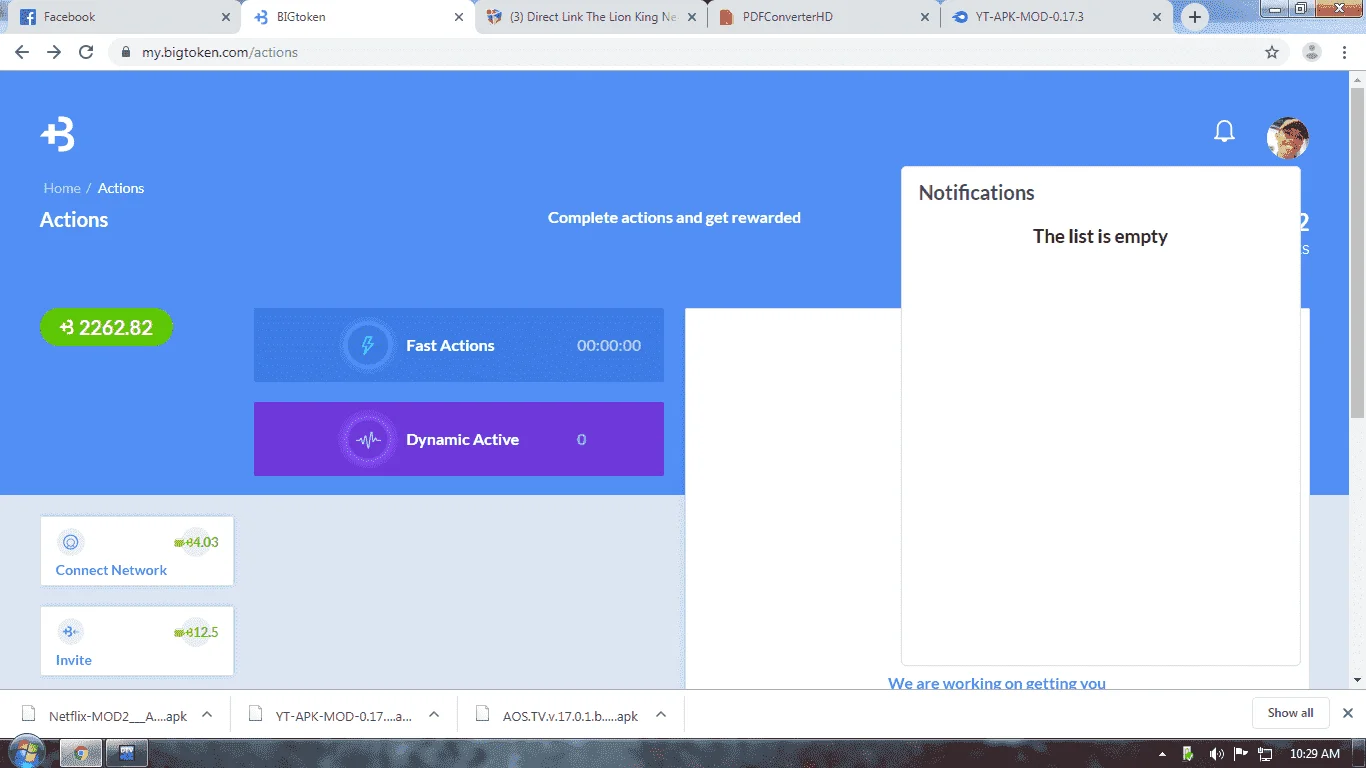Viewport: 1366px width, 768px height.
Task: Click the BIGtoken logo
Action: tap(58, 134)
